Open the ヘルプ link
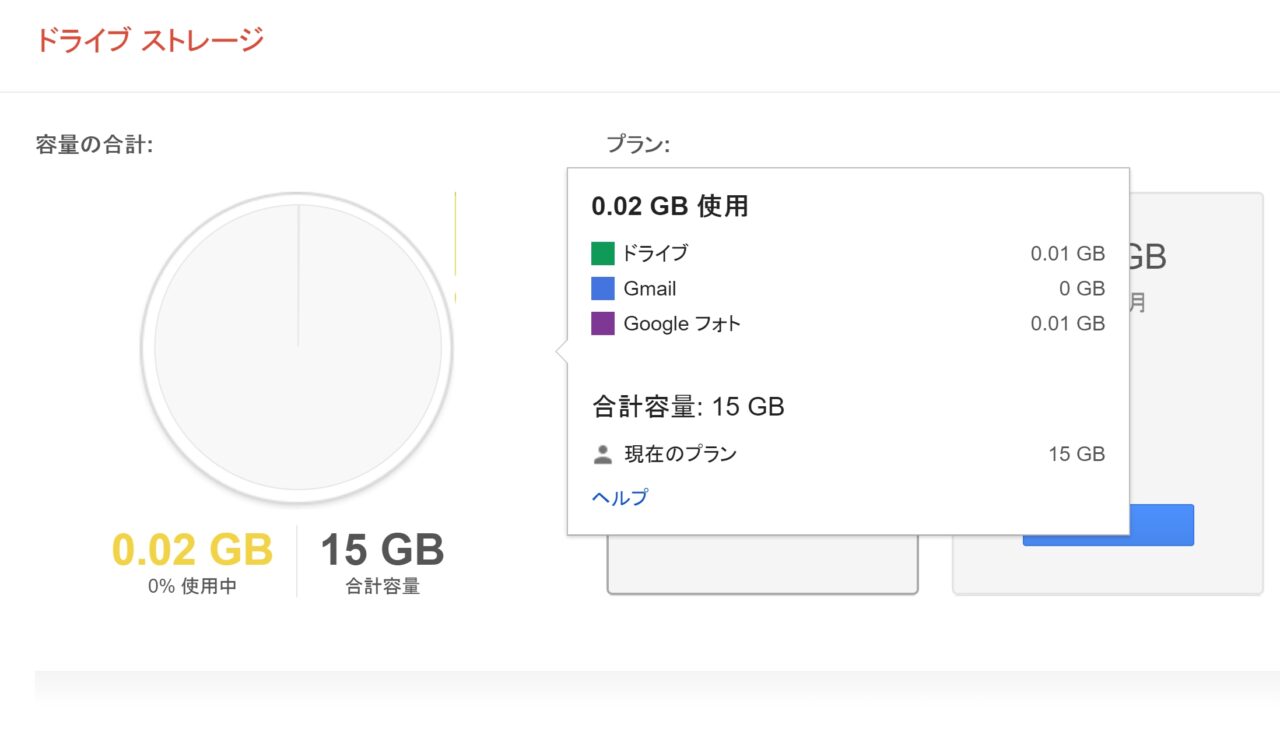The width and height of the screenshot is (1280, 732). (x=620, y=497)
